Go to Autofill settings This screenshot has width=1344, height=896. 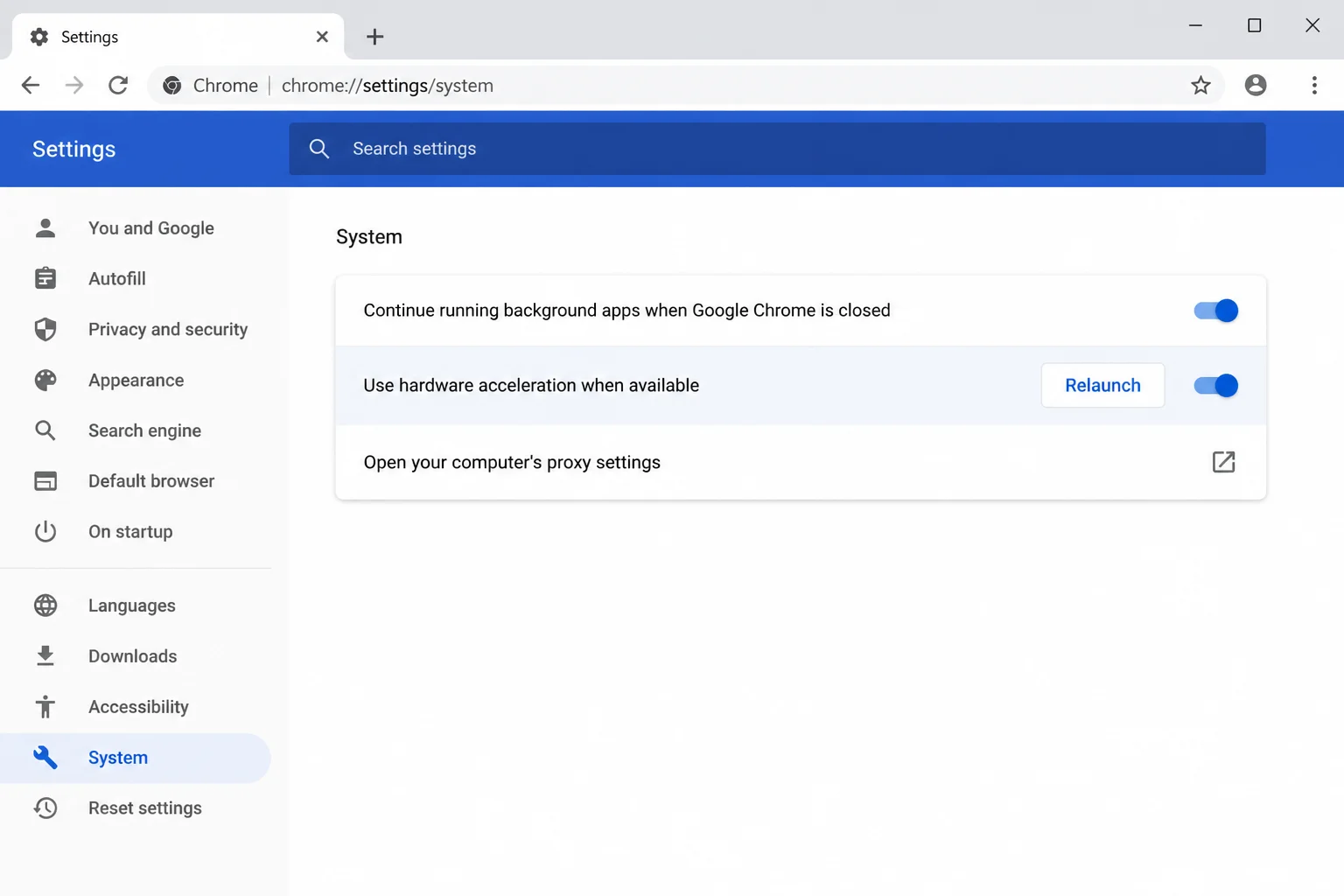click(x=136, y=278)
